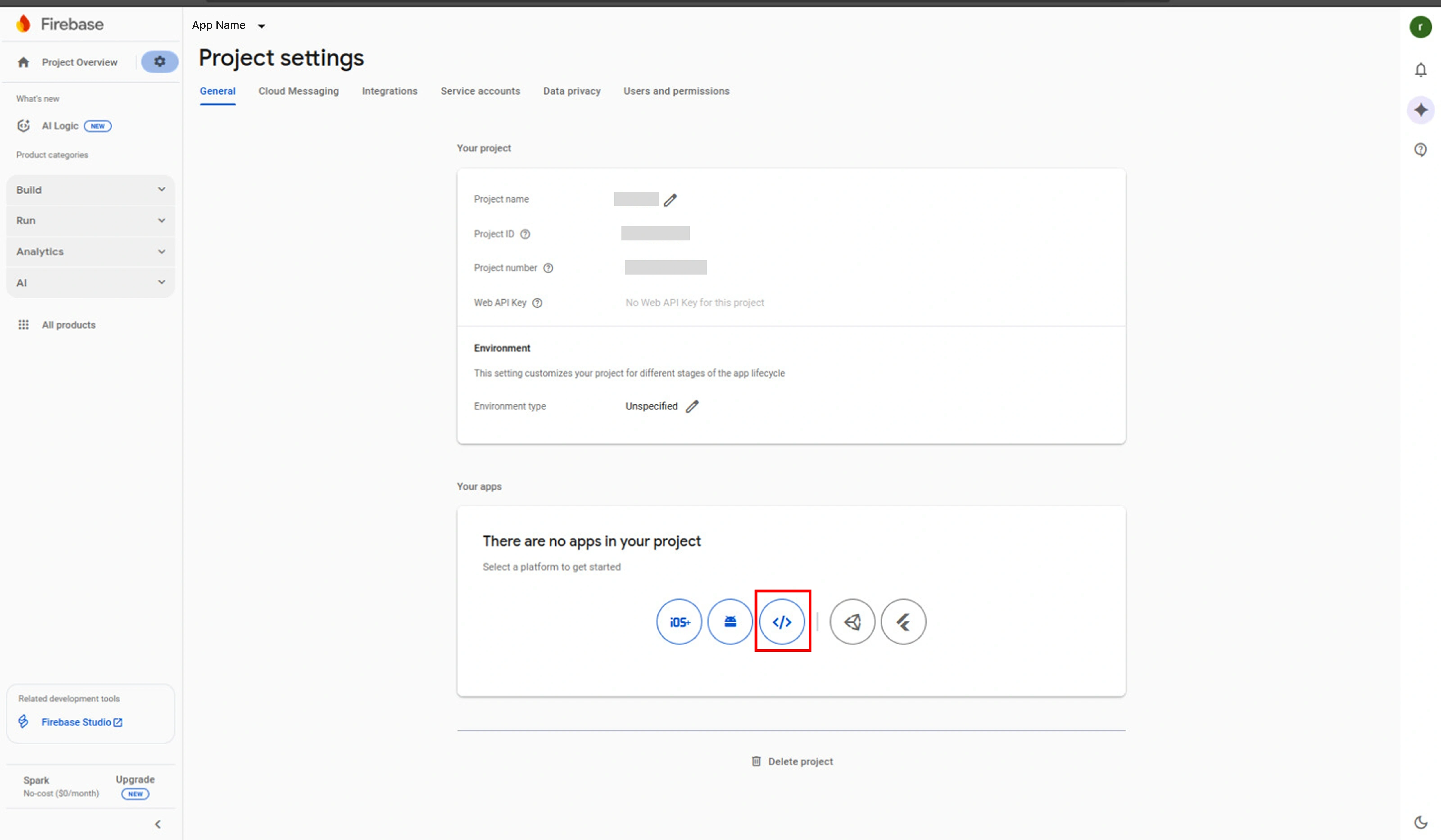Open the Data privacy tab

pos(572,91)
